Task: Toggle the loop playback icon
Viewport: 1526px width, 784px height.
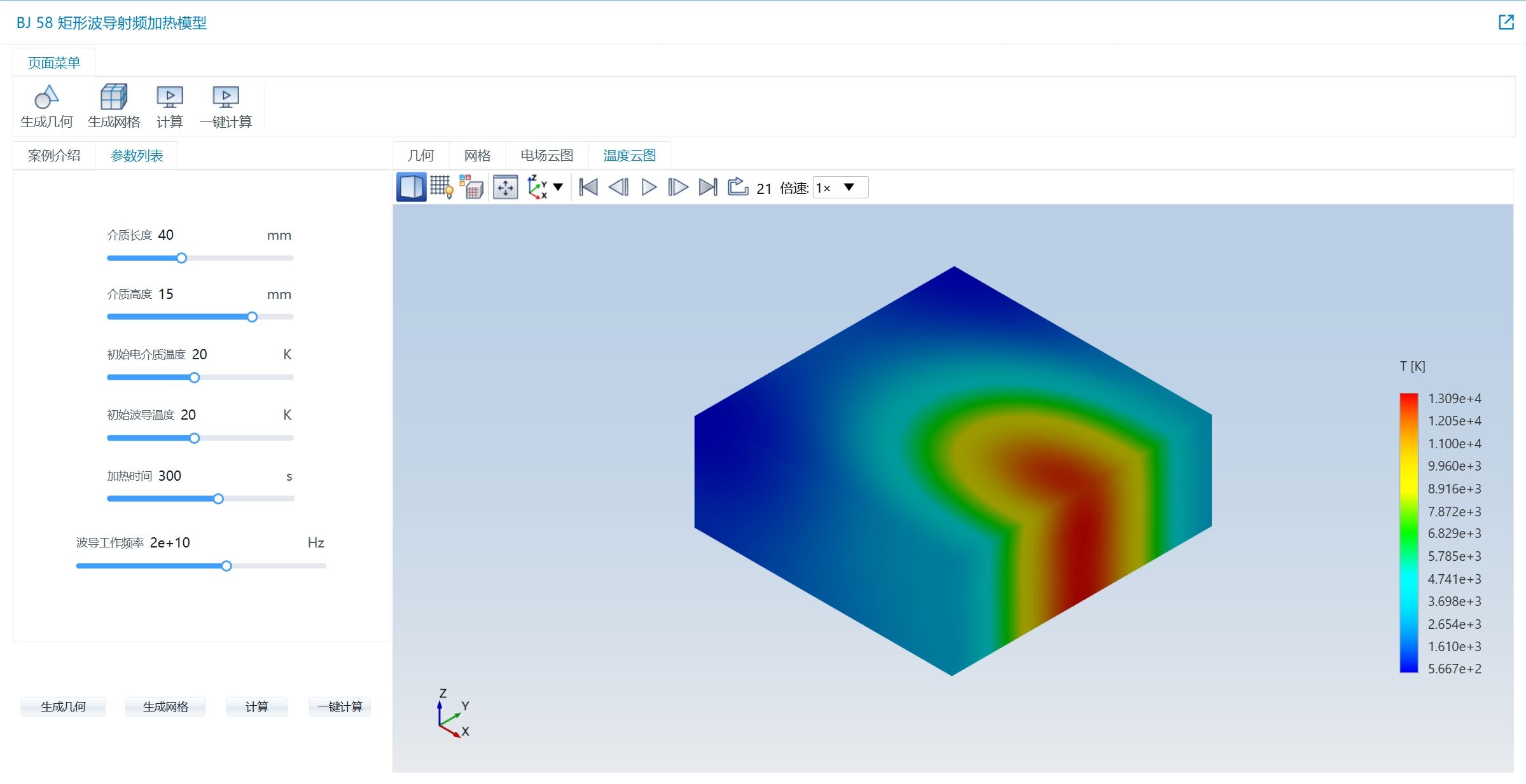Action: (x=738, y=187)
